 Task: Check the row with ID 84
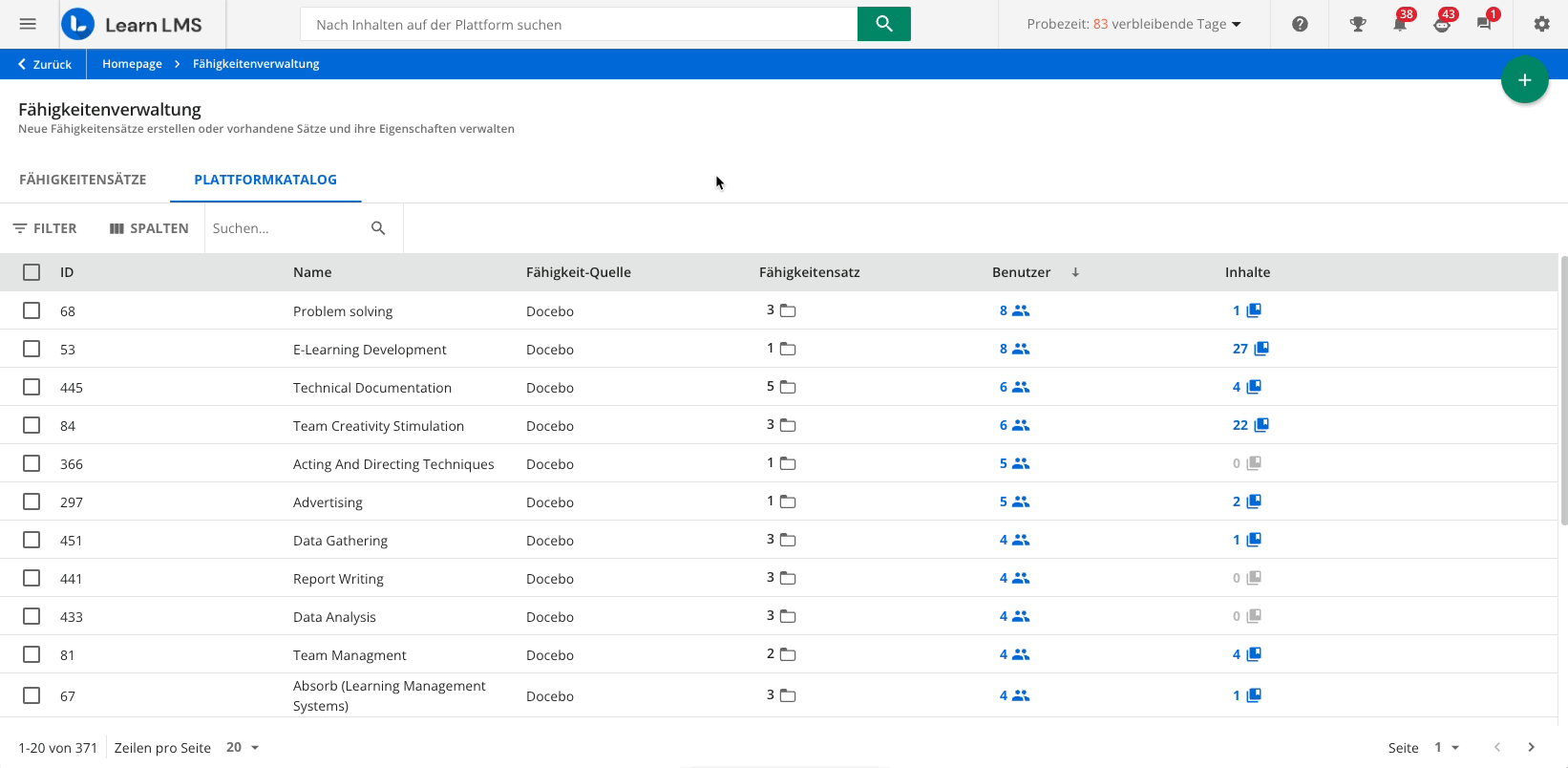coord(32,425)
